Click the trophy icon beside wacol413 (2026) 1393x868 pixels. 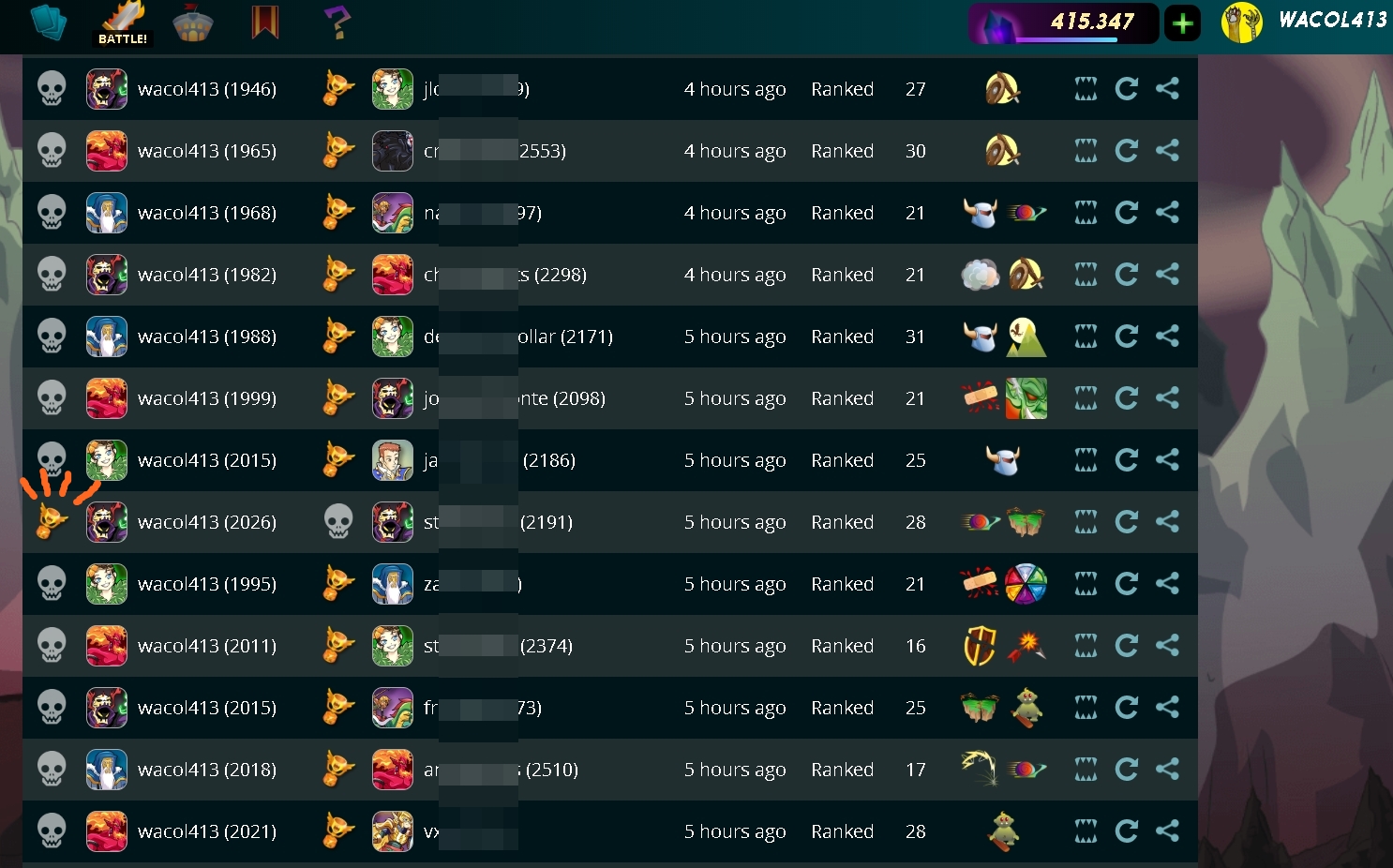pyautogui.click(x=52, y=521)
